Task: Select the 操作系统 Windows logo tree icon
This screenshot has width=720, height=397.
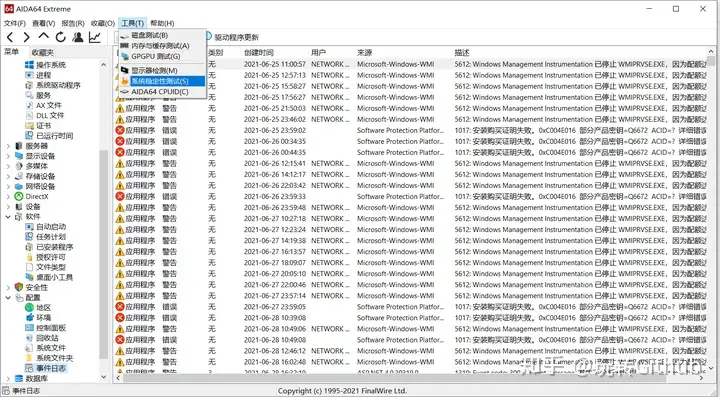Action: click(29, 65)
